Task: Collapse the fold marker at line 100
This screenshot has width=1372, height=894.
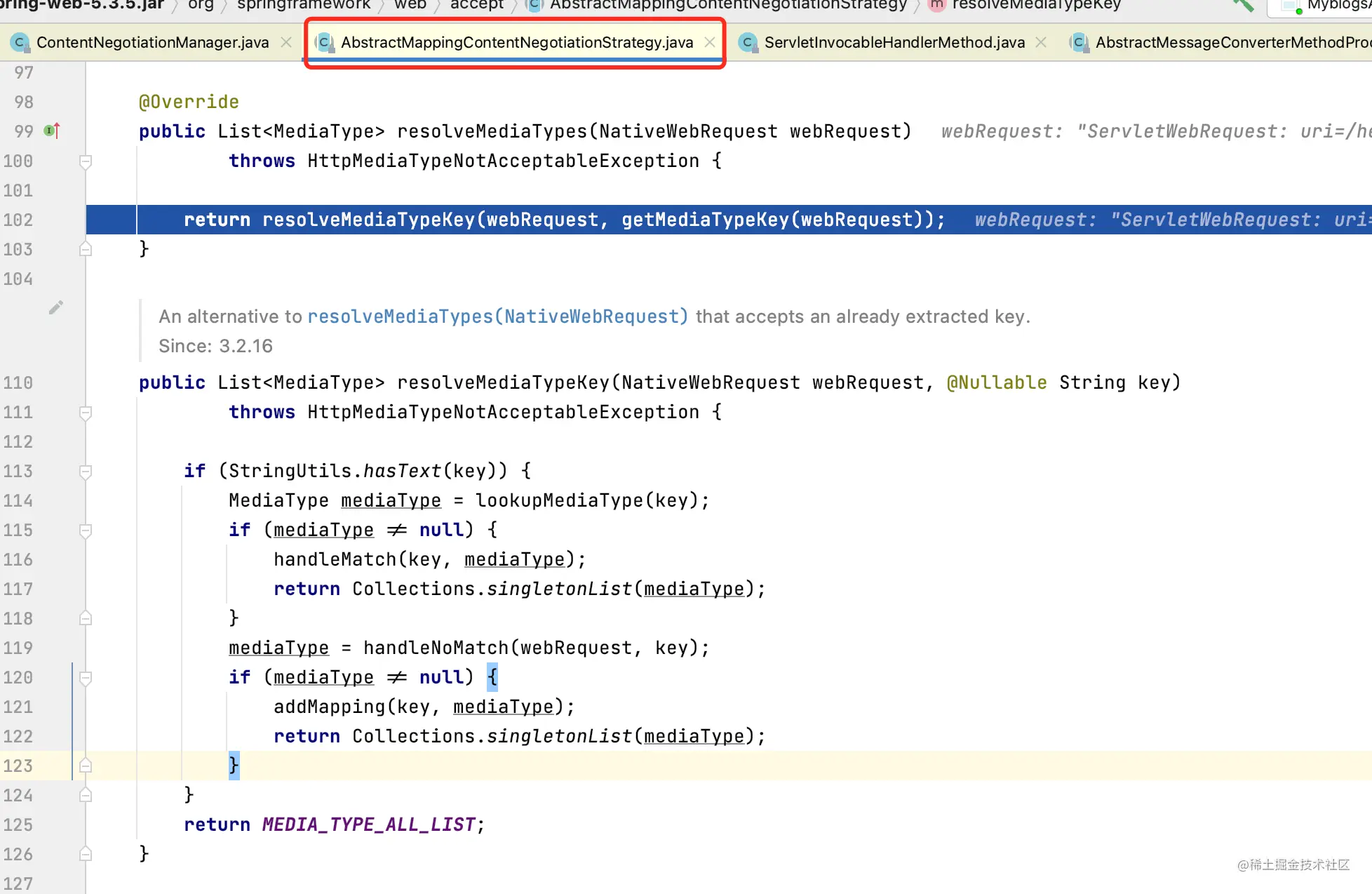Action: coord(86,161)
